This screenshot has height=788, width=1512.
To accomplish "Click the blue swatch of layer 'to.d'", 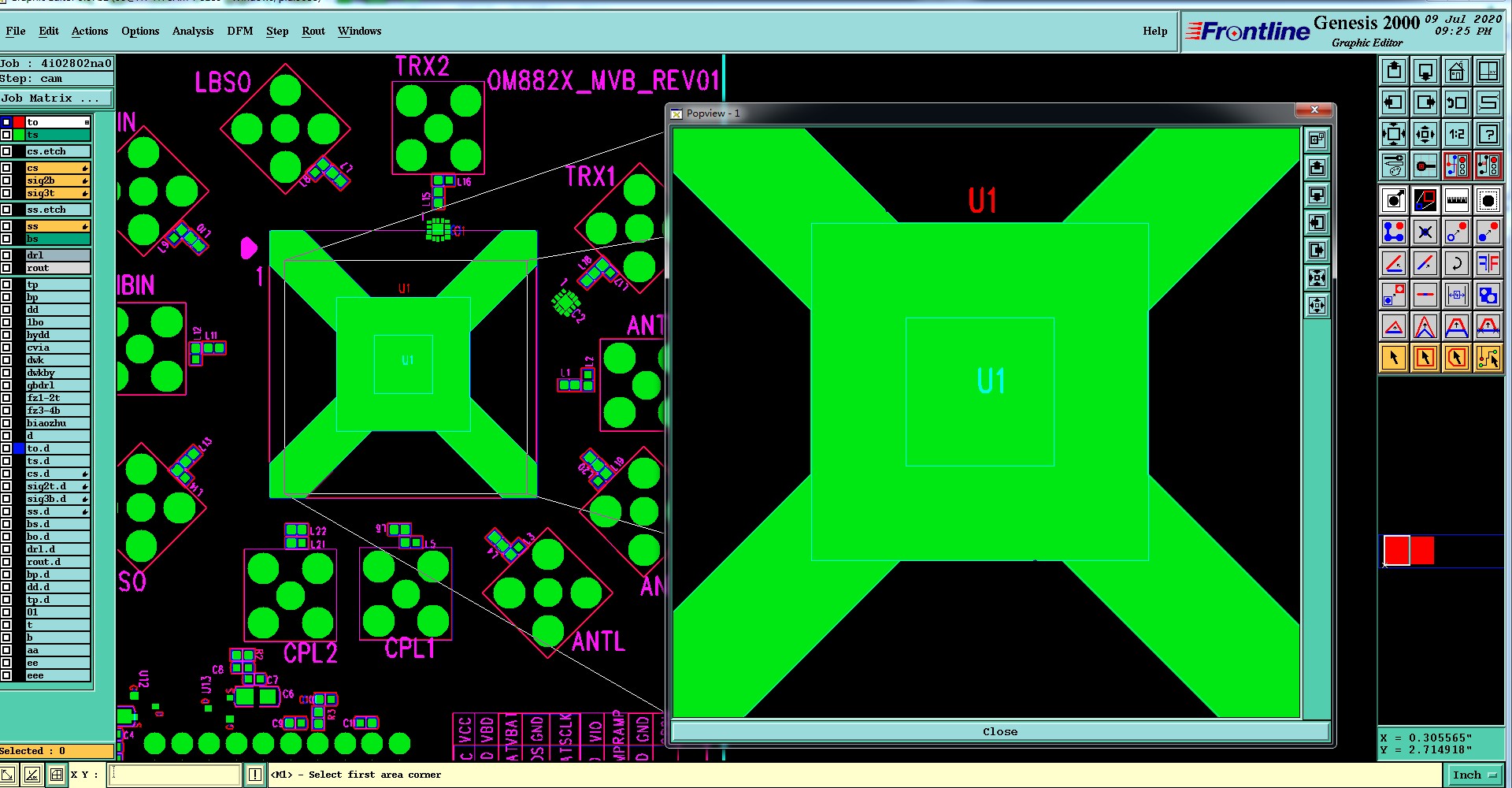I will pos(19,448).
